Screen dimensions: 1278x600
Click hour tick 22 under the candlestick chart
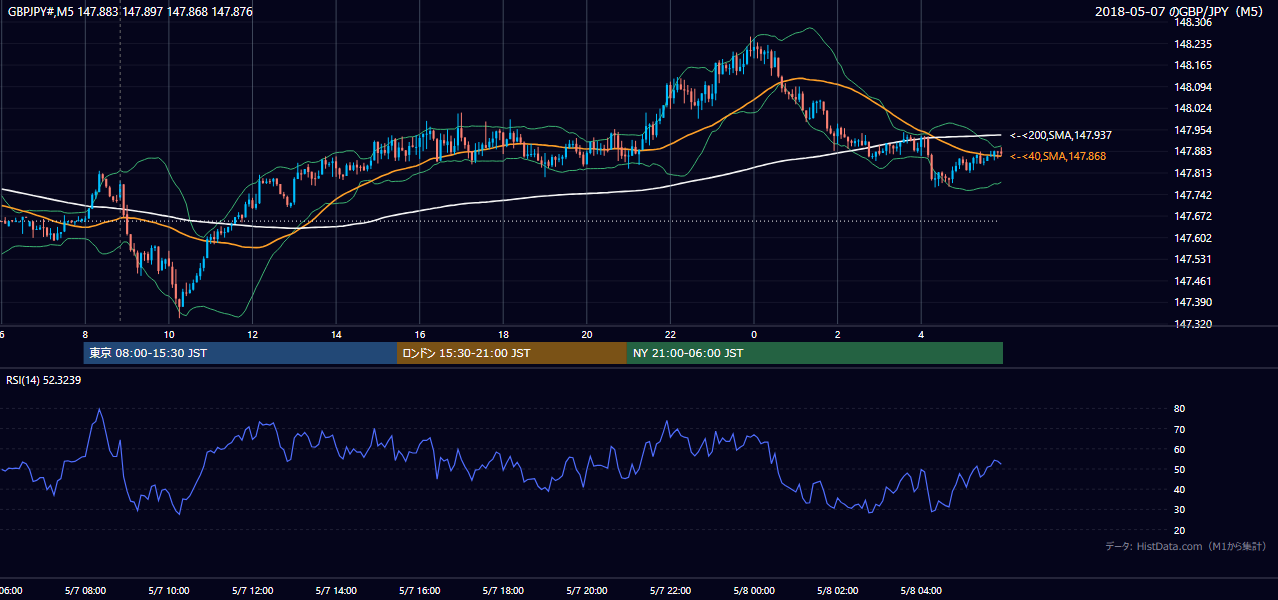[x=671, y=335]
